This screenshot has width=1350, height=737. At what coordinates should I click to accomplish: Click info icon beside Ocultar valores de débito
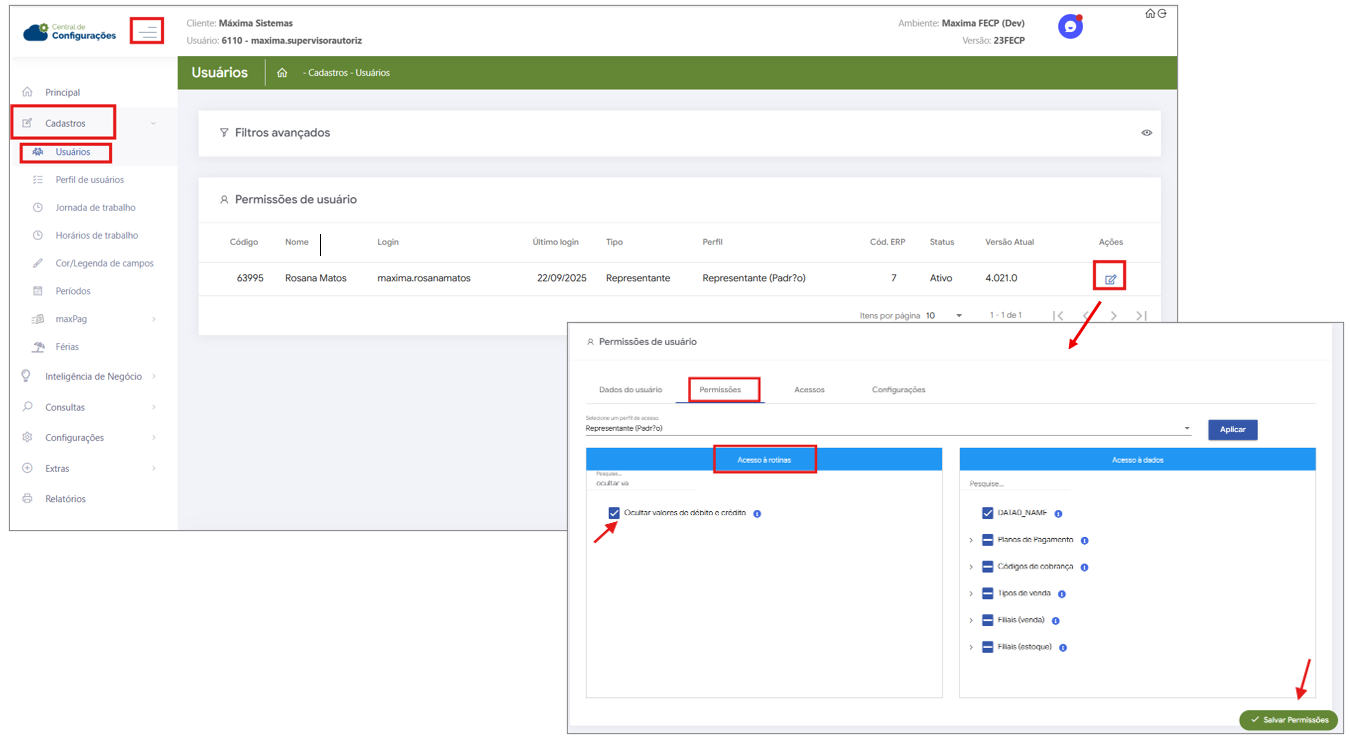[757, 514]
